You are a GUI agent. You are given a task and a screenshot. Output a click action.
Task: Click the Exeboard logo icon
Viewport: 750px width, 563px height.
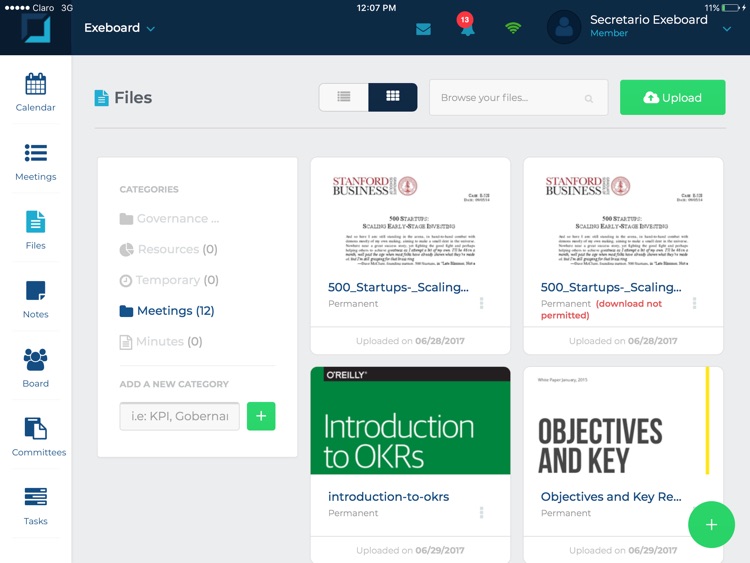tap(35, 29)
